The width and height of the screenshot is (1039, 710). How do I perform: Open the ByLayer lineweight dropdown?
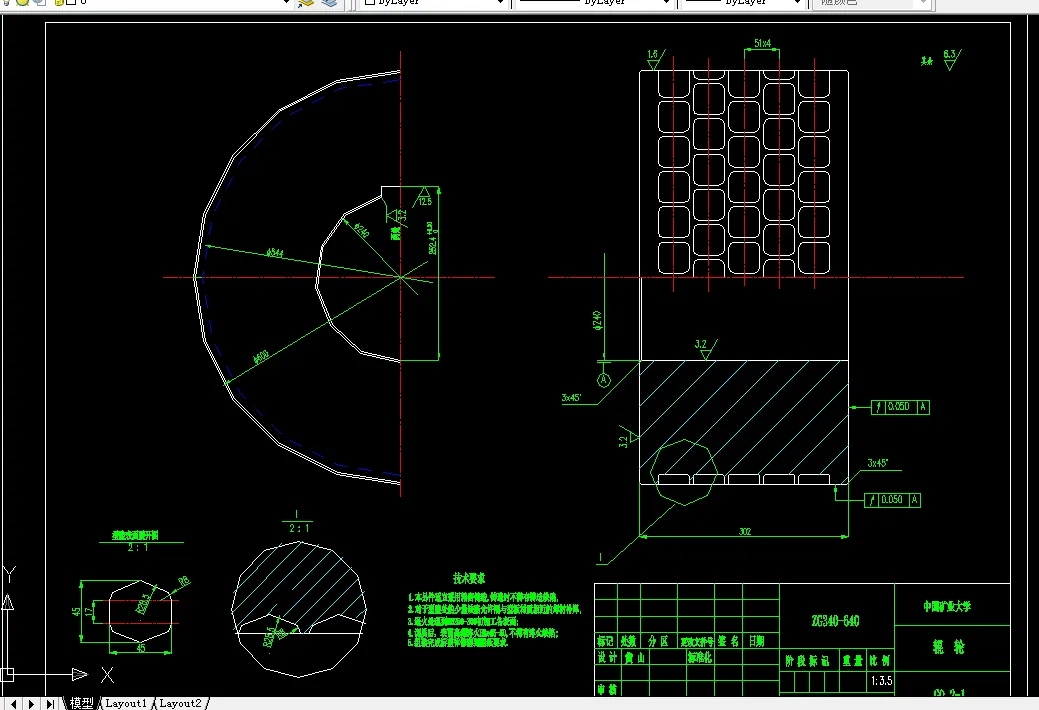click(797, 3)
